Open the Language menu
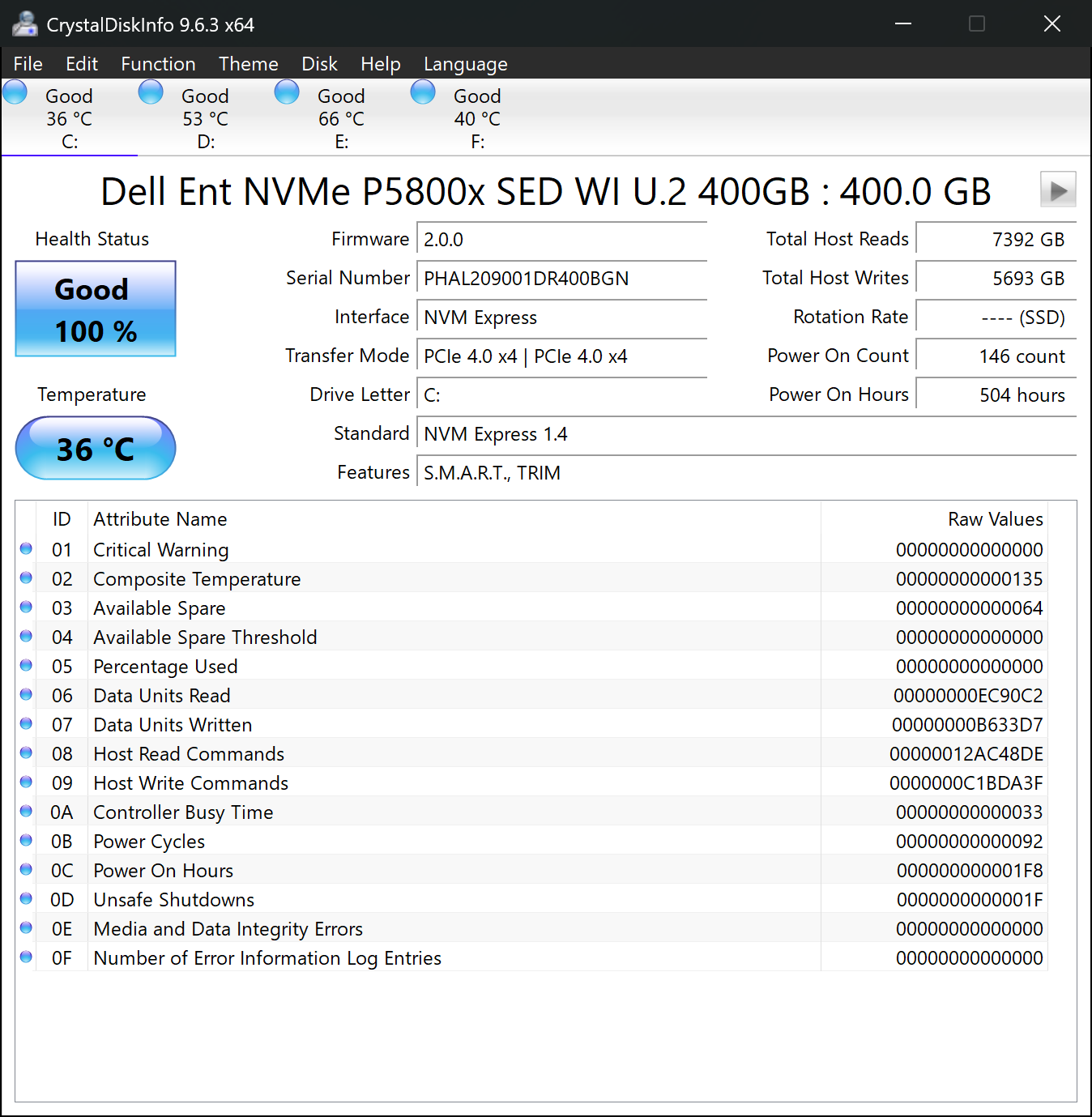The width and height of the screenshot is (1092, 1117). click(x=465, y=64)
